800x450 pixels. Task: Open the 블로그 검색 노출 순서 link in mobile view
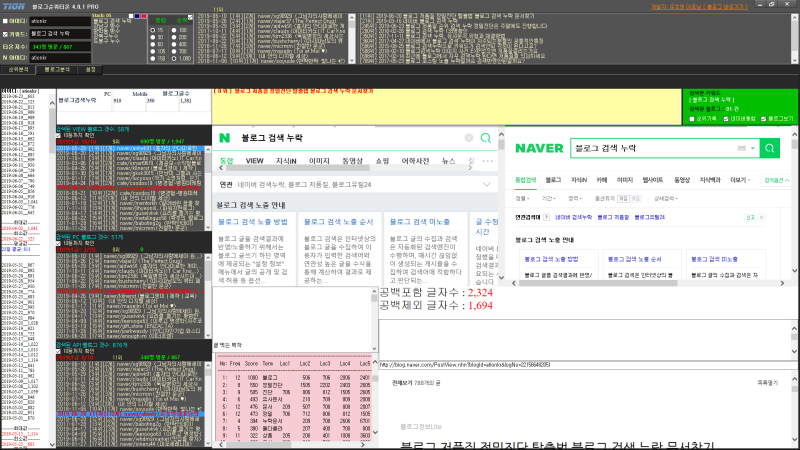(338, 222)
